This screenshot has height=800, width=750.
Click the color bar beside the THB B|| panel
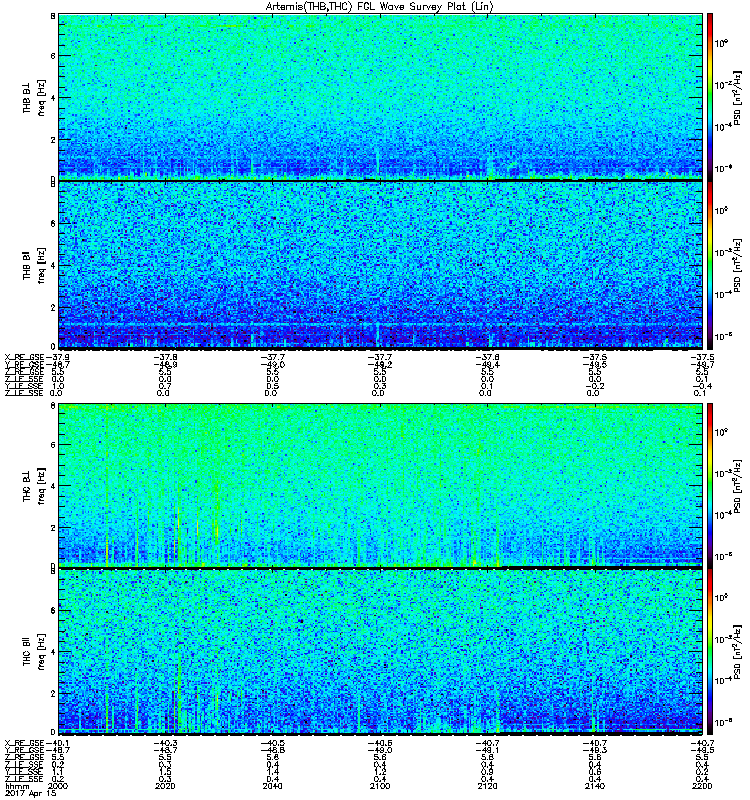710,265
